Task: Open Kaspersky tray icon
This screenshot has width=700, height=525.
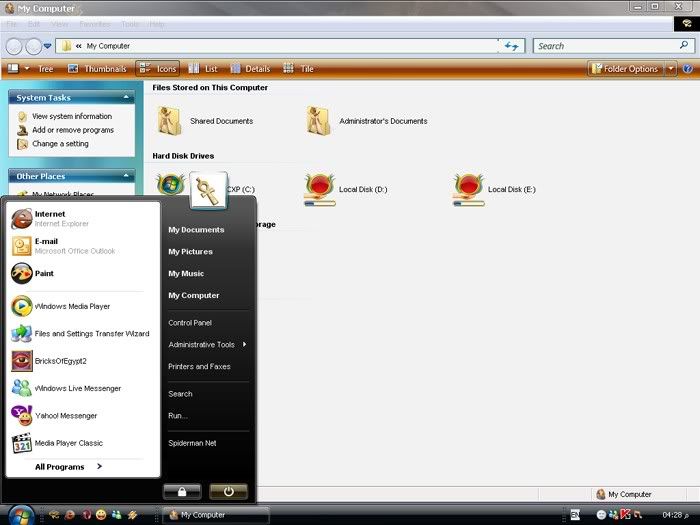Action: (625, 514)
